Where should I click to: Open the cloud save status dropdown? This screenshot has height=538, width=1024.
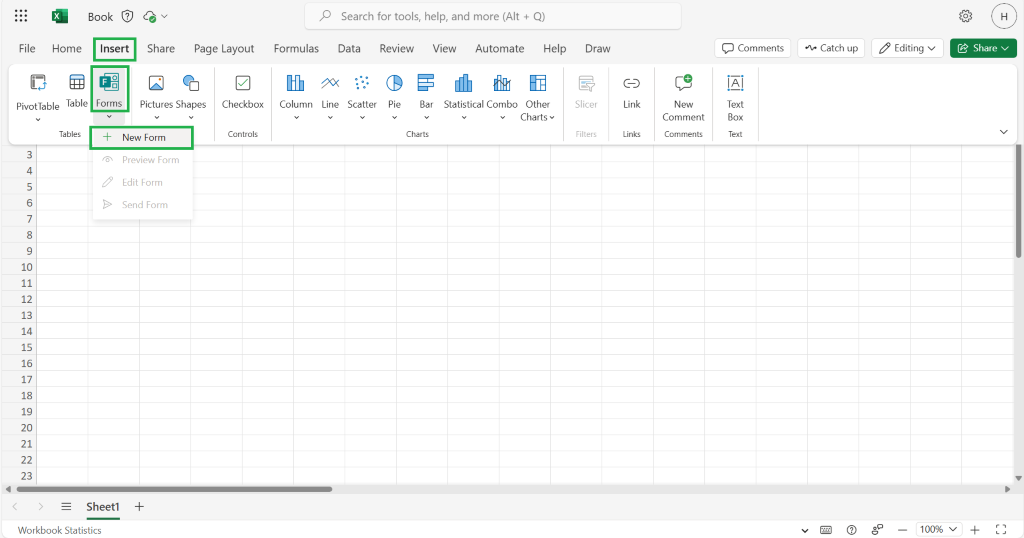155,16
